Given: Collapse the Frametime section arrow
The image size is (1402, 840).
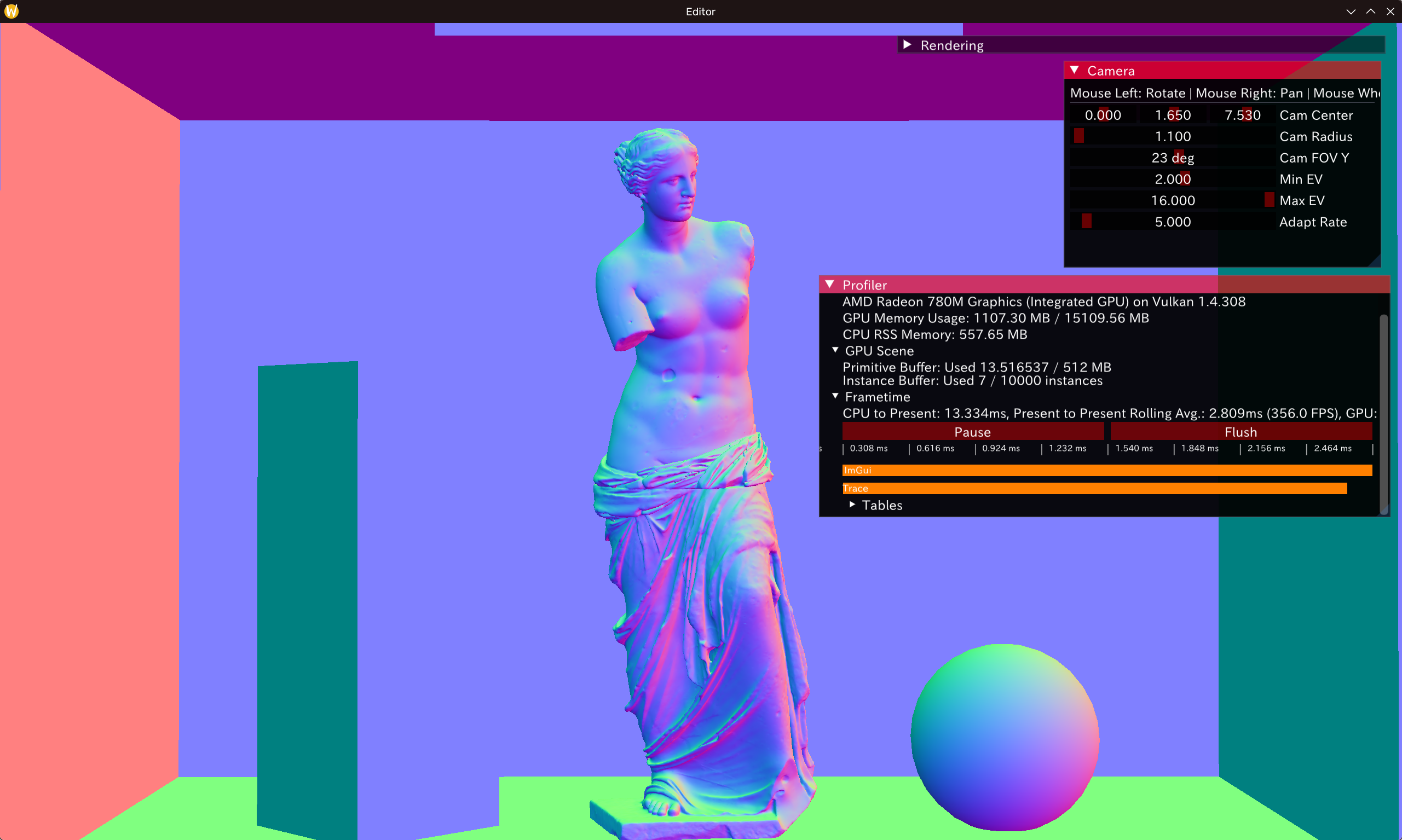Looking at the screenshot, I should click(x=835, y=396).
